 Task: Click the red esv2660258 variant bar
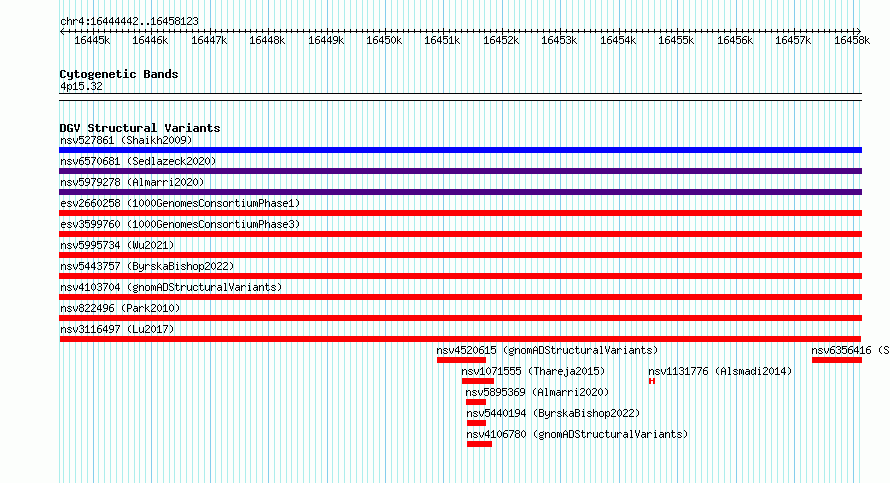coord(460,213)
